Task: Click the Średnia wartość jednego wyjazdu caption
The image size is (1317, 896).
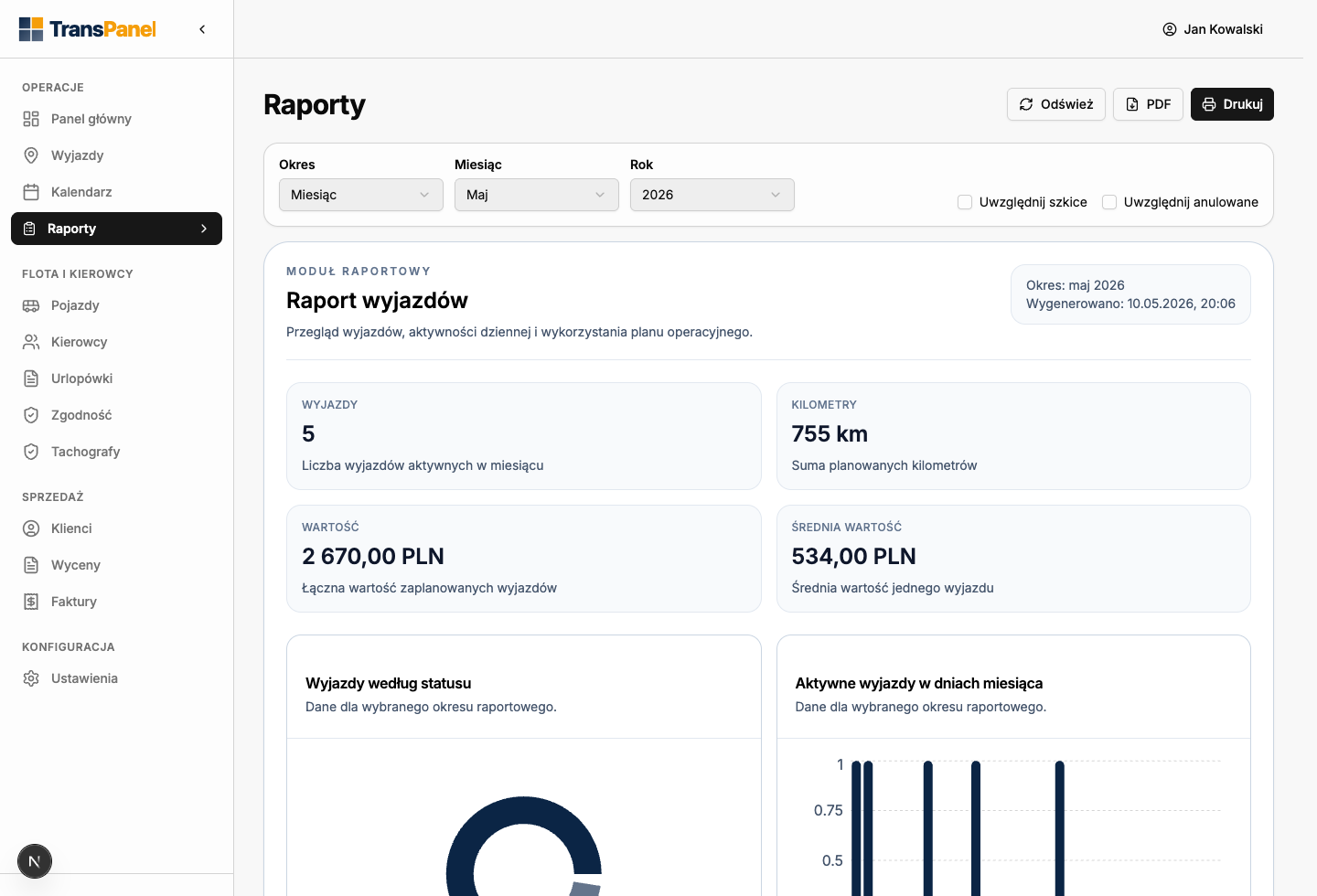Action: point(893,588)
